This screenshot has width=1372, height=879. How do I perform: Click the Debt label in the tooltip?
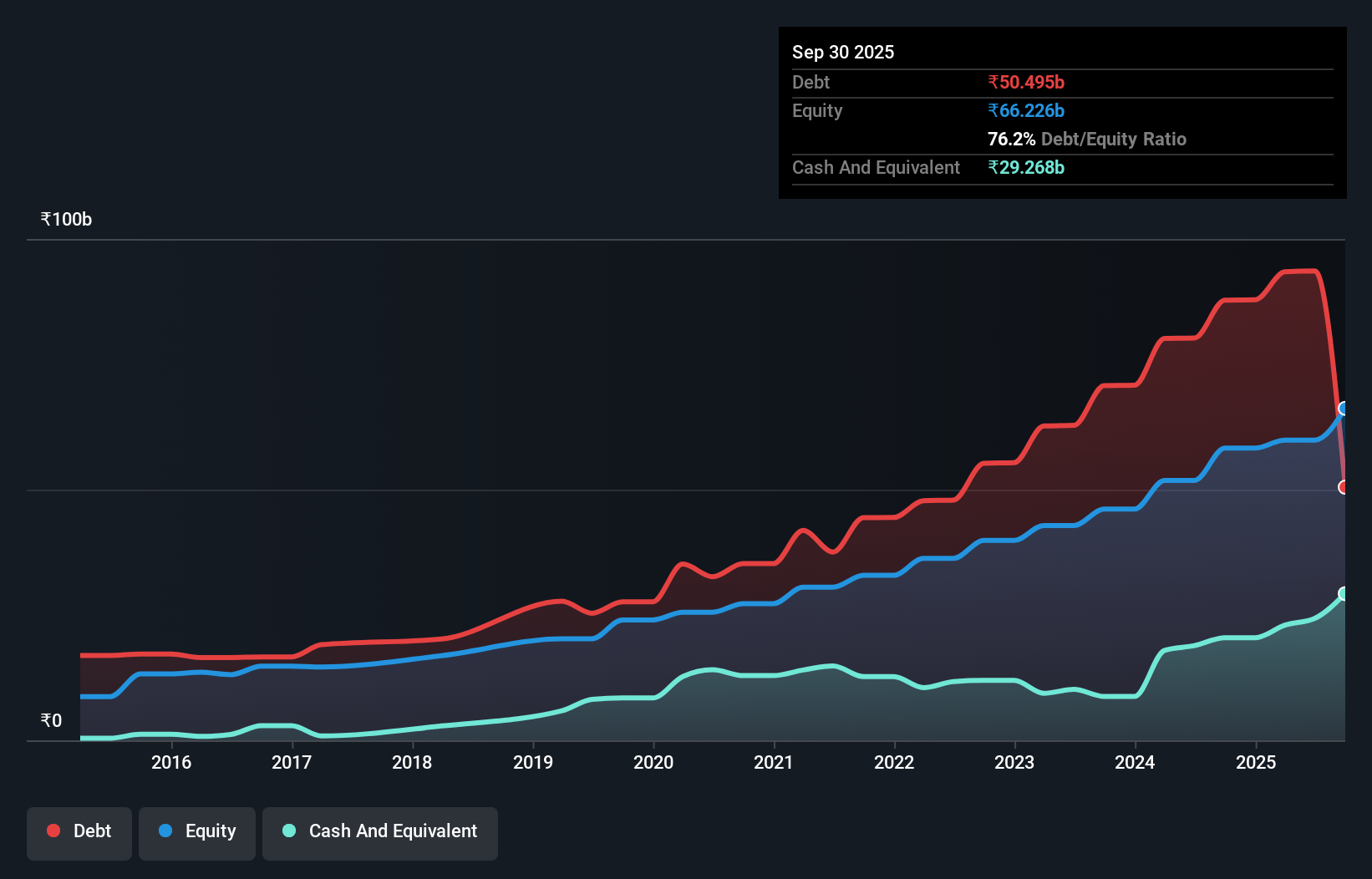point(810,82)
